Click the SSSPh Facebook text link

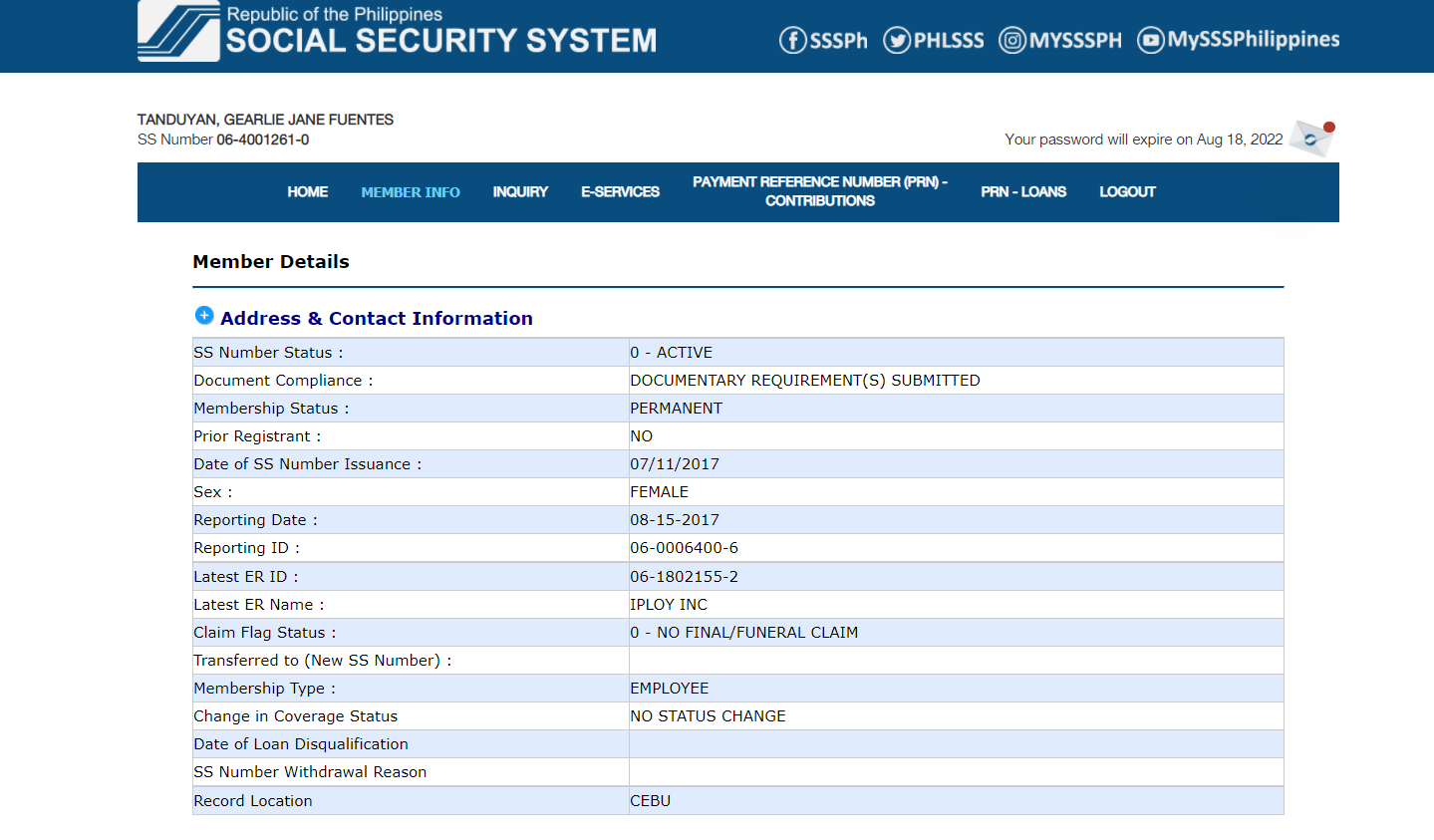(x=838, y=41)
